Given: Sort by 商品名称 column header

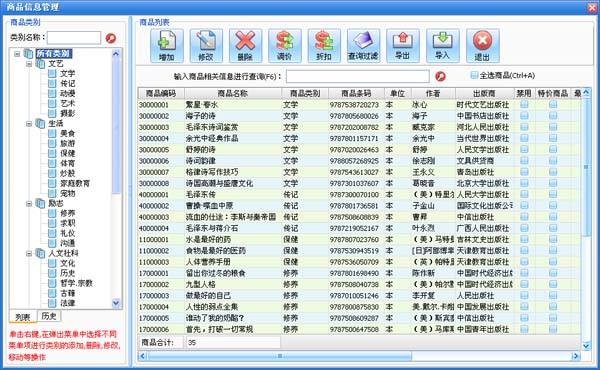Looking at the screenshot, I should [x=233, y=93].
